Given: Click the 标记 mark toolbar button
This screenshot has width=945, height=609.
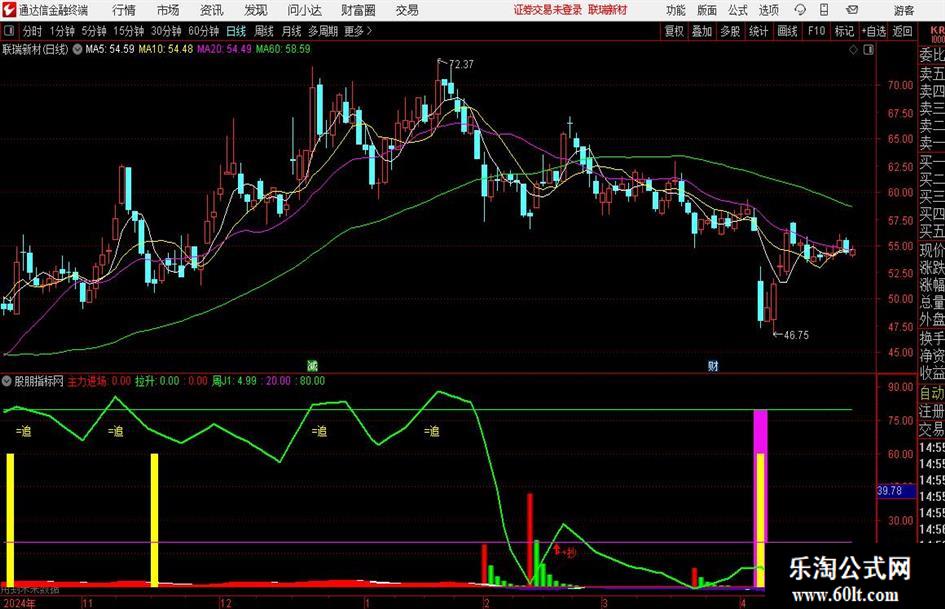Looking at the screenshot, I should (x=844, y=31).
